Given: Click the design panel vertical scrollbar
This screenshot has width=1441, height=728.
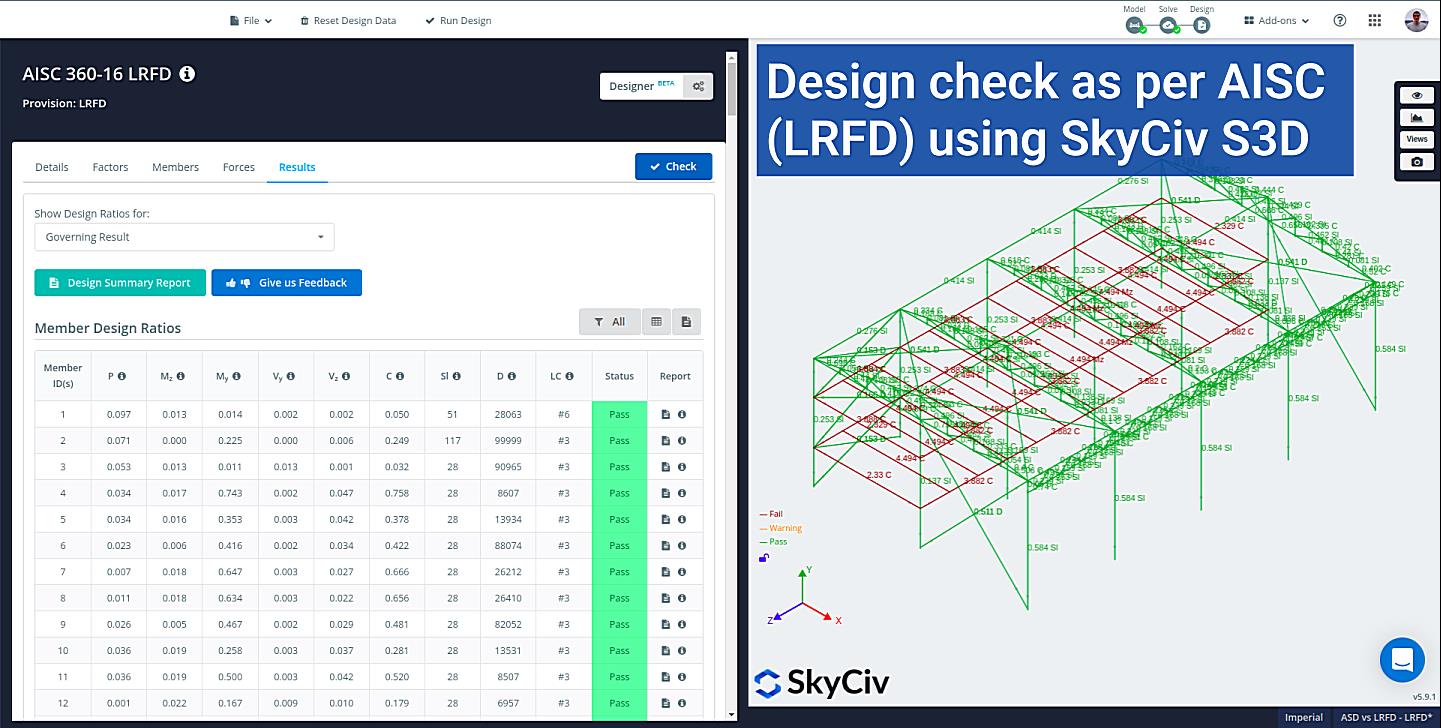Looking at the screenshot, I should [x=732, y=90].
